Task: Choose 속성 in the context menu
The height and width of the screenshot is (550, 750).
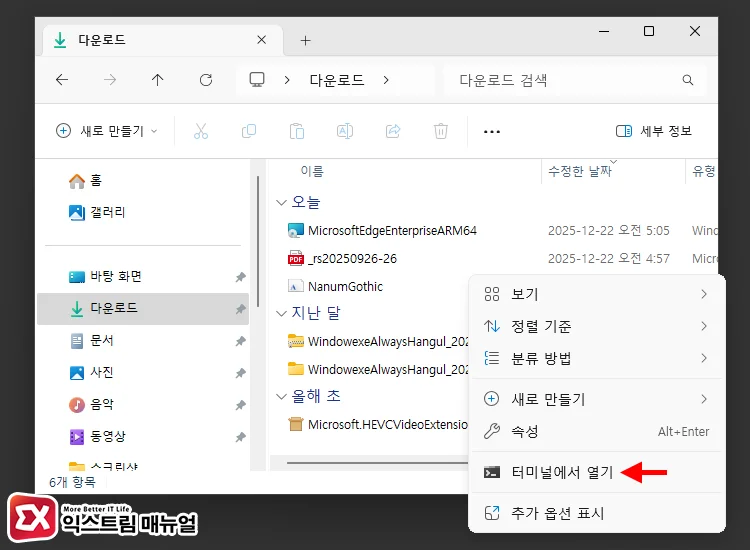Action: [x=596, y=431]
